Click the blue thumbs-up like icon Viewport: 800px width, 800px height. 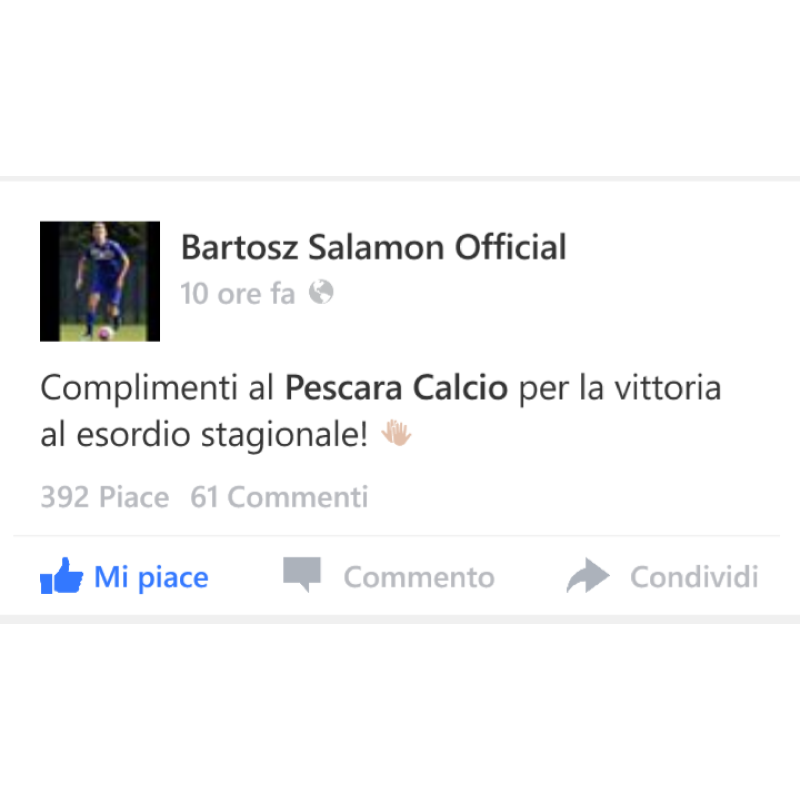[61, 576]
